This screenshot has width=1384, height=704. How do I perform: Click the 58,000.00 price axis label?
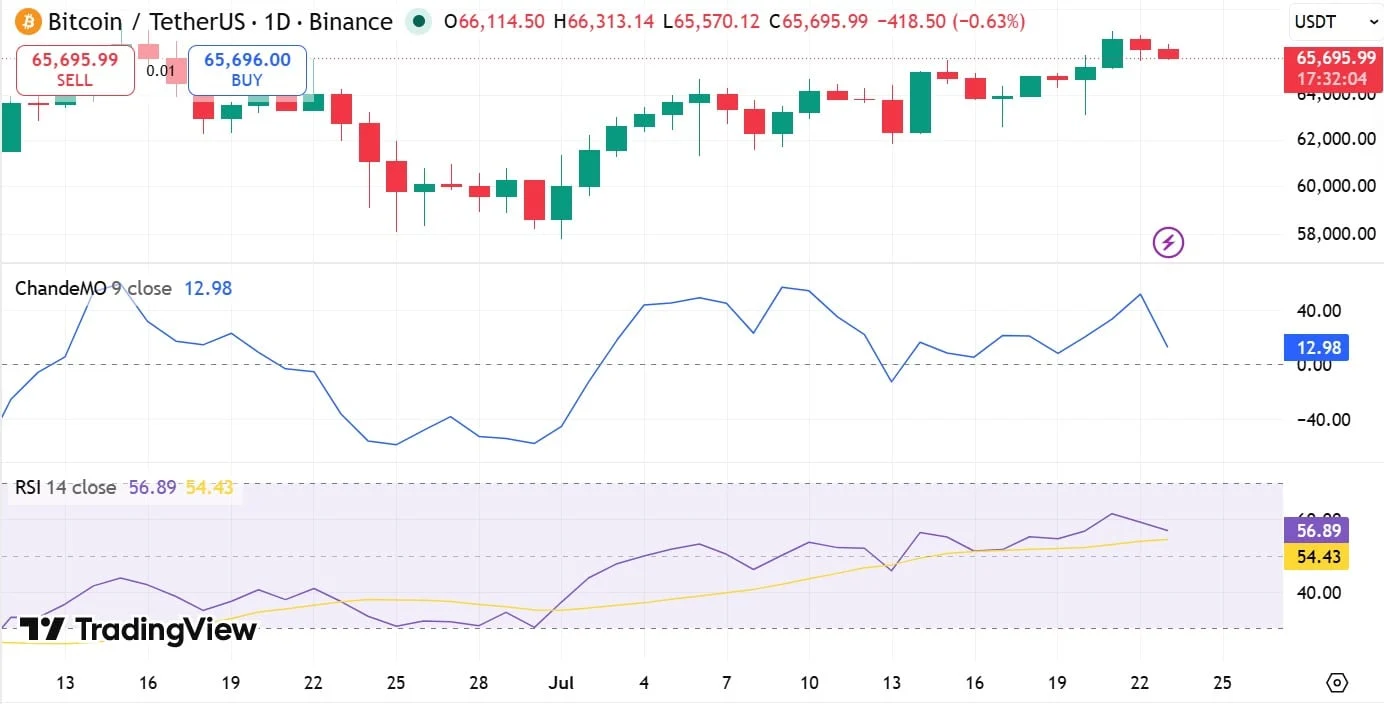[1336, 234]
